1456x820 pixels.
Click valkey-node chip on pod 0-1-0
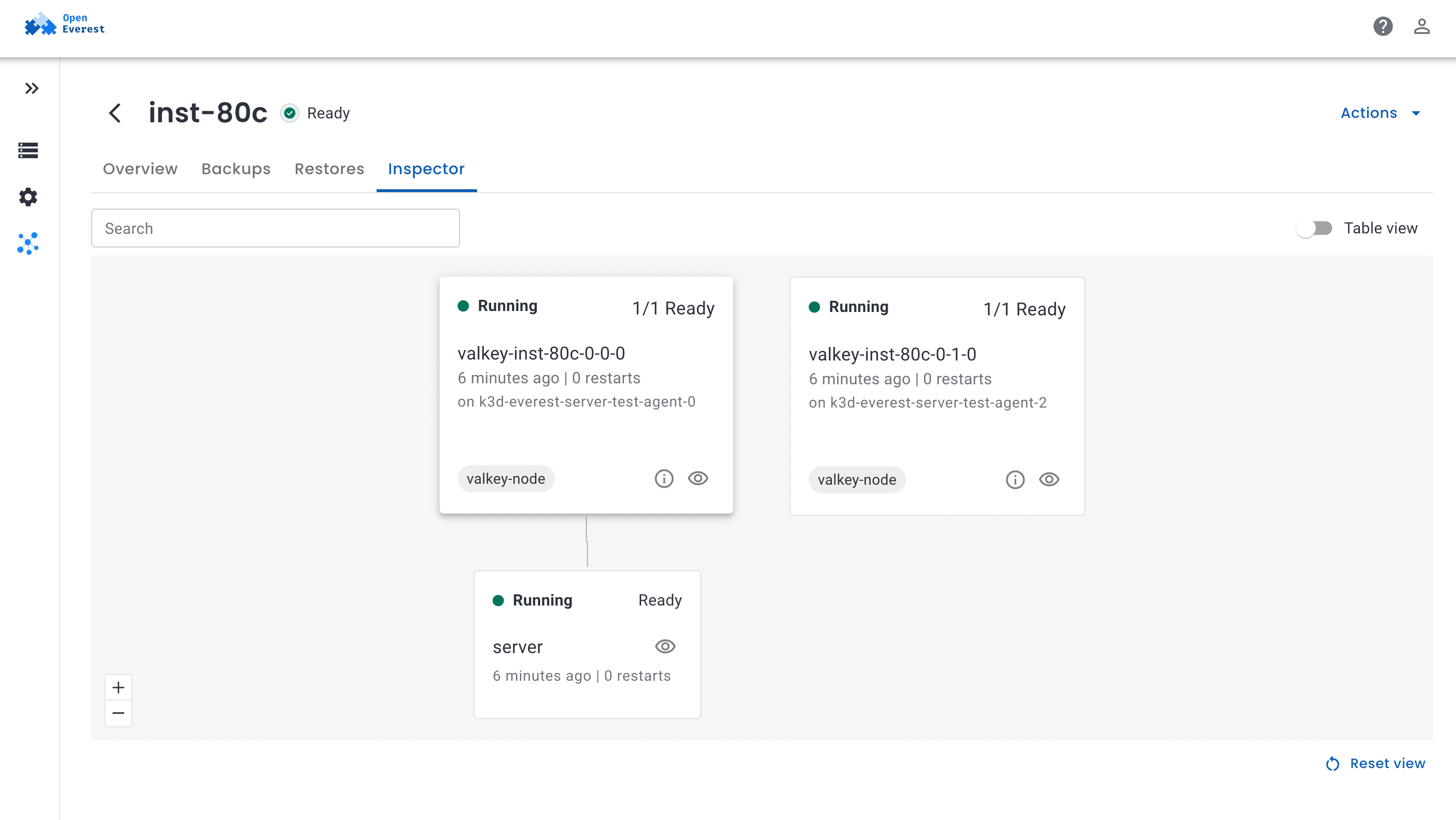coord(856,480)
